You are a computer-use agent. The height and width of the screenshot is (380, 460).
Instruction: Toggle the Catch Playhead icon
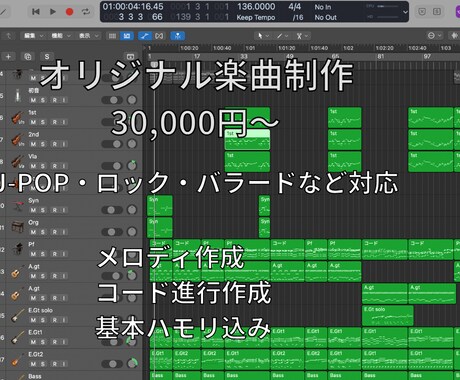click(177, 36)
